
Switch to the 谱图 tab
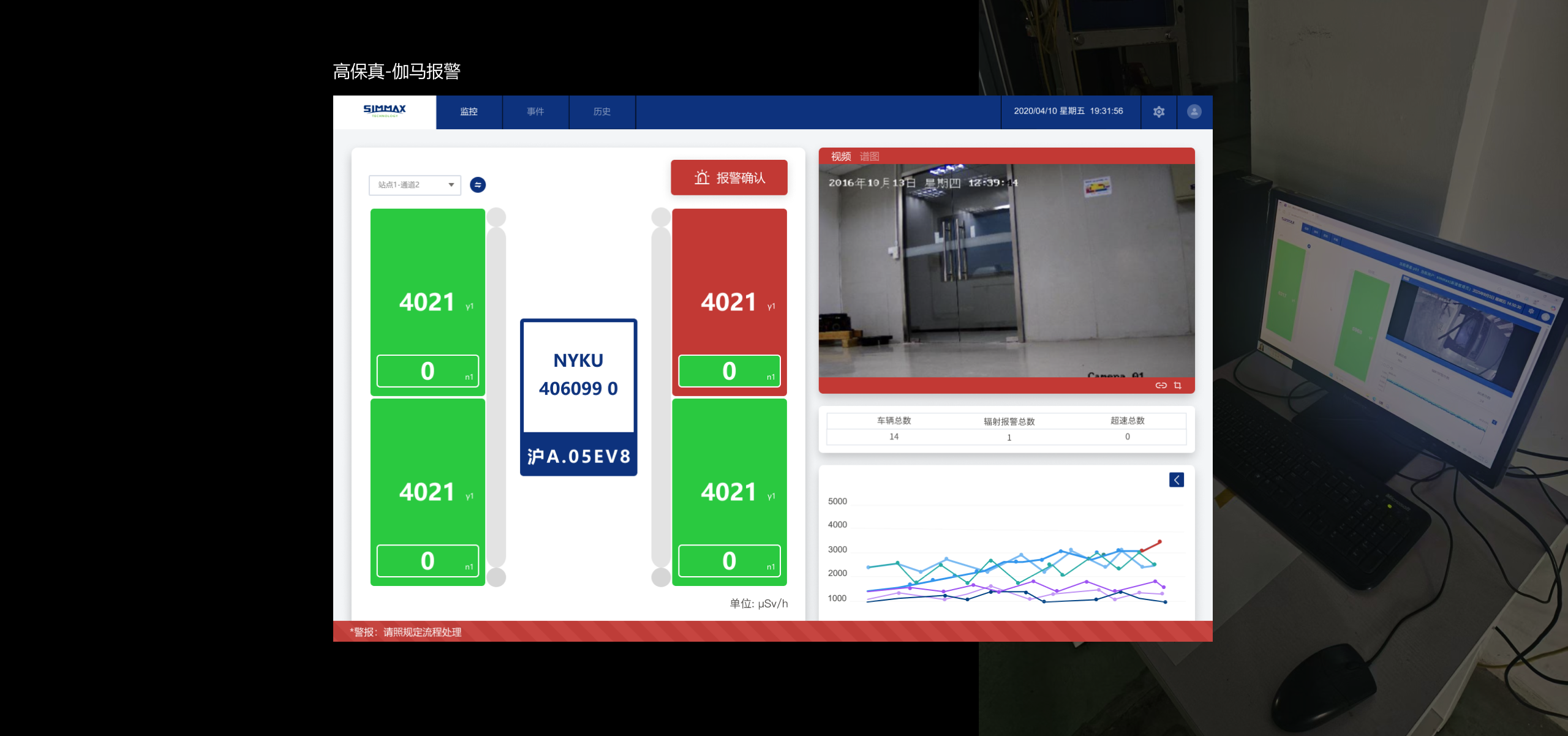tap(869, 157)
